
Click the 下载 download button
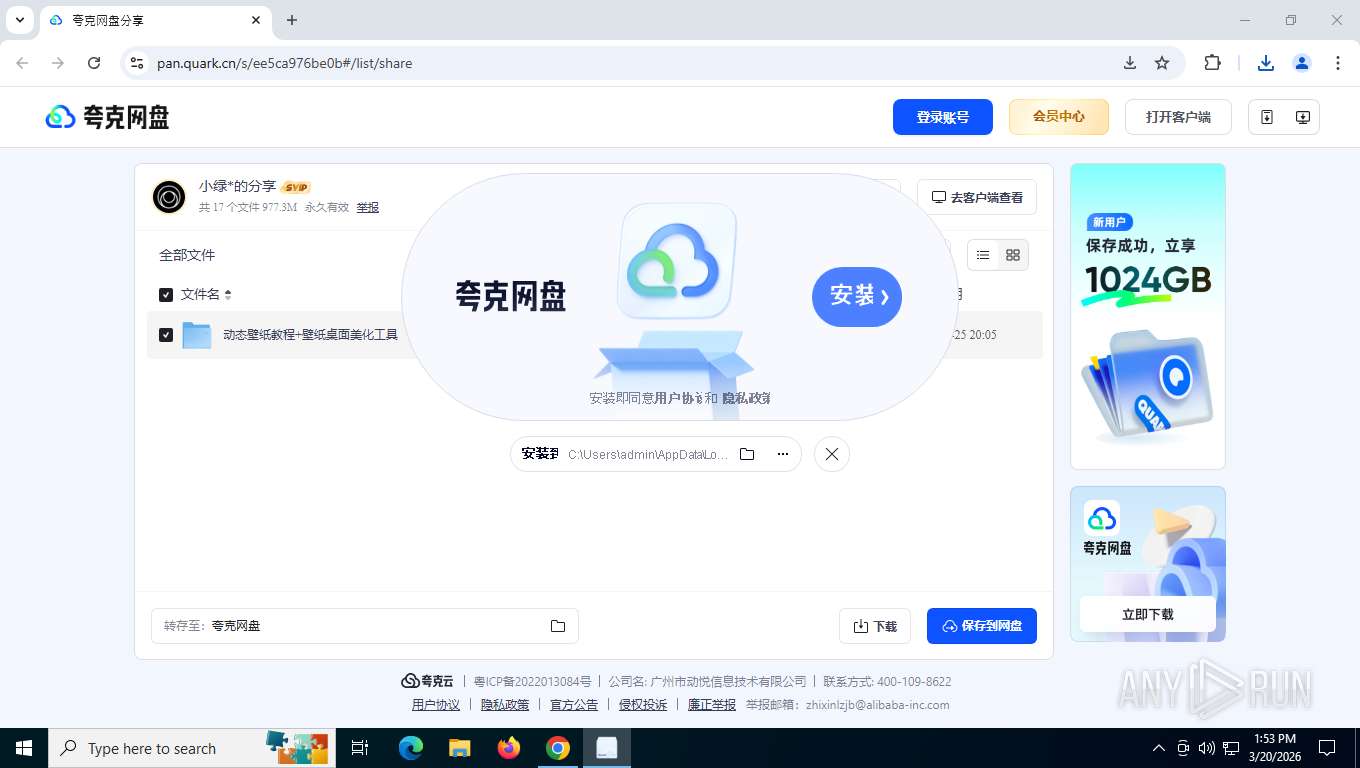click(875, 626)
